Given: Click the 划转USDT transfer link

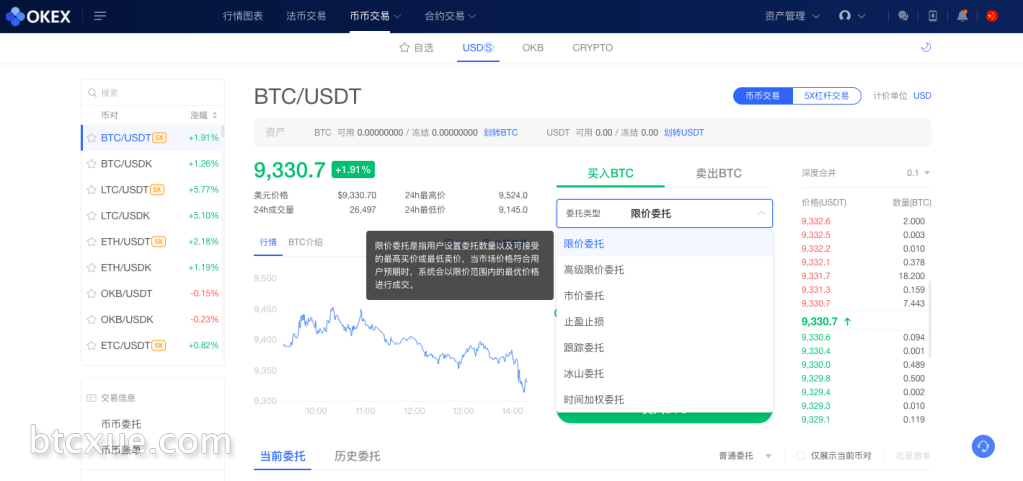Looking at the screenshot, I should 684,132.
